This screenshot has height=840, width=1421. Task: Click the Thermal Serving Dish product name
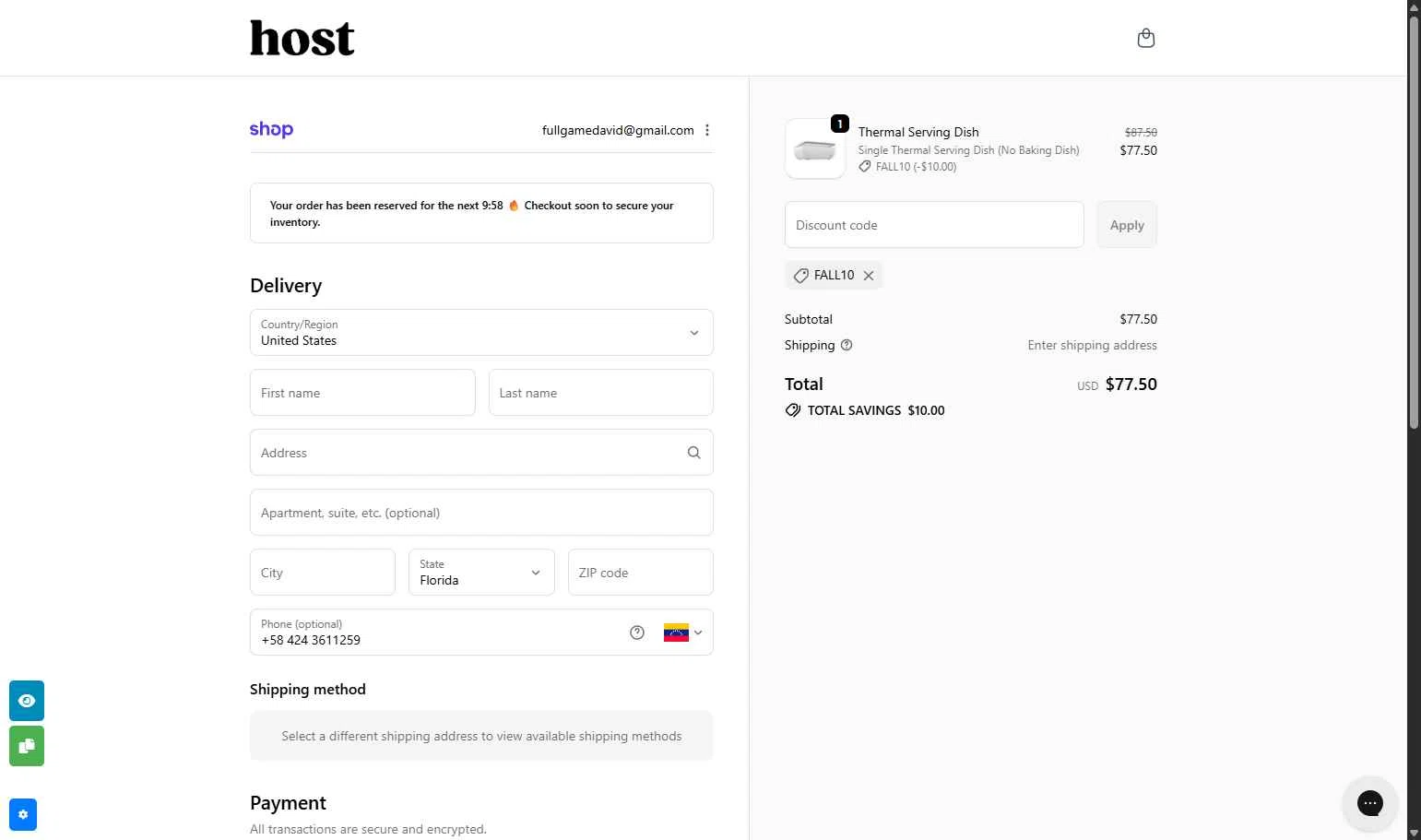point(918,132)
